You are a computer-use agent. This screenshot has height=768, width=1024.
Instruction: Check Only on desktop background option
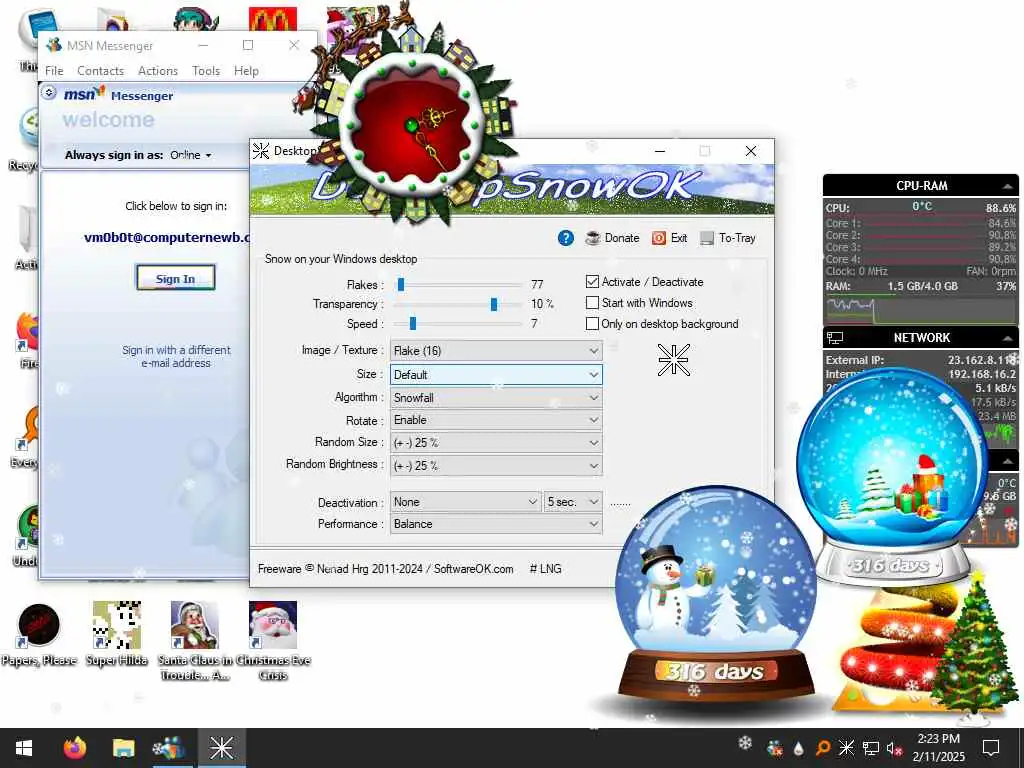592,324
